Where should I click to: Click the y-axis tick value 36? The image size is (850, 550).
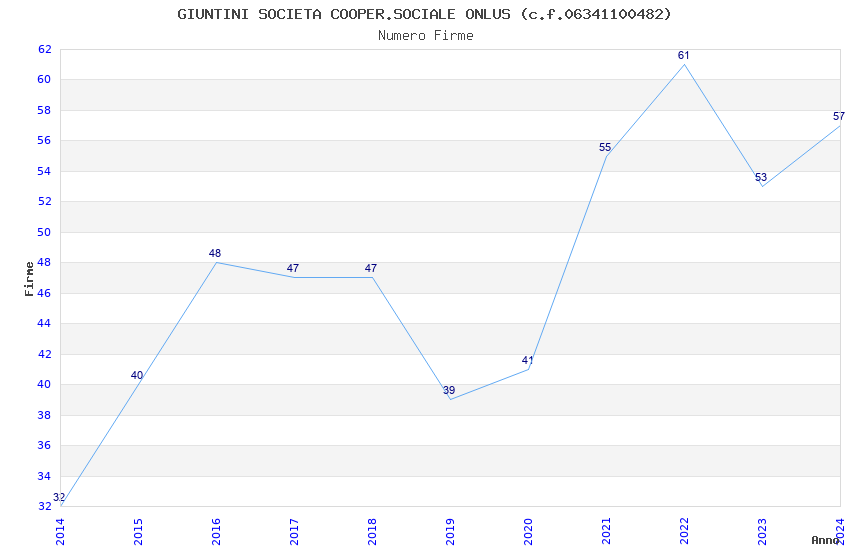click(44, 445)
